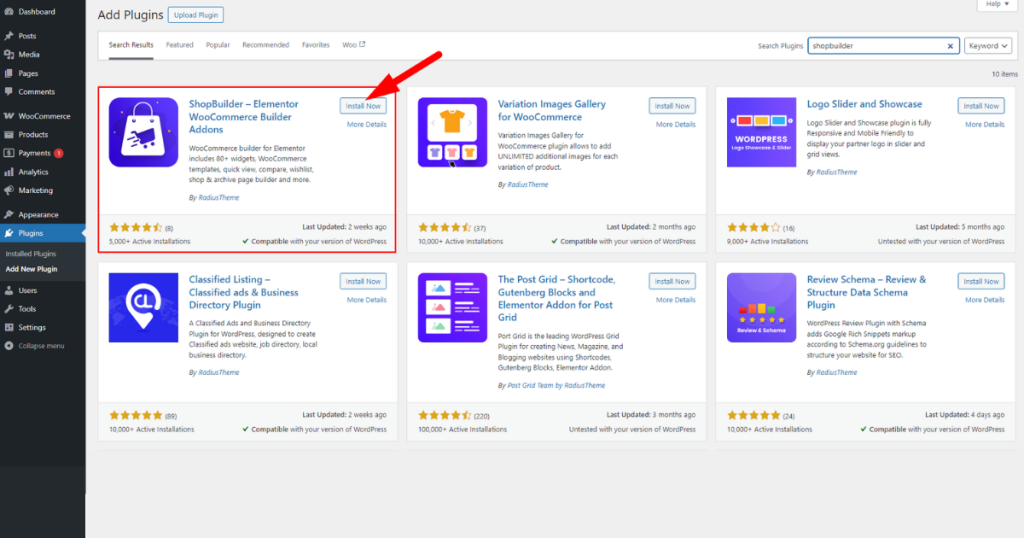Click the Marketing megaphone icon

coord(8,191)
